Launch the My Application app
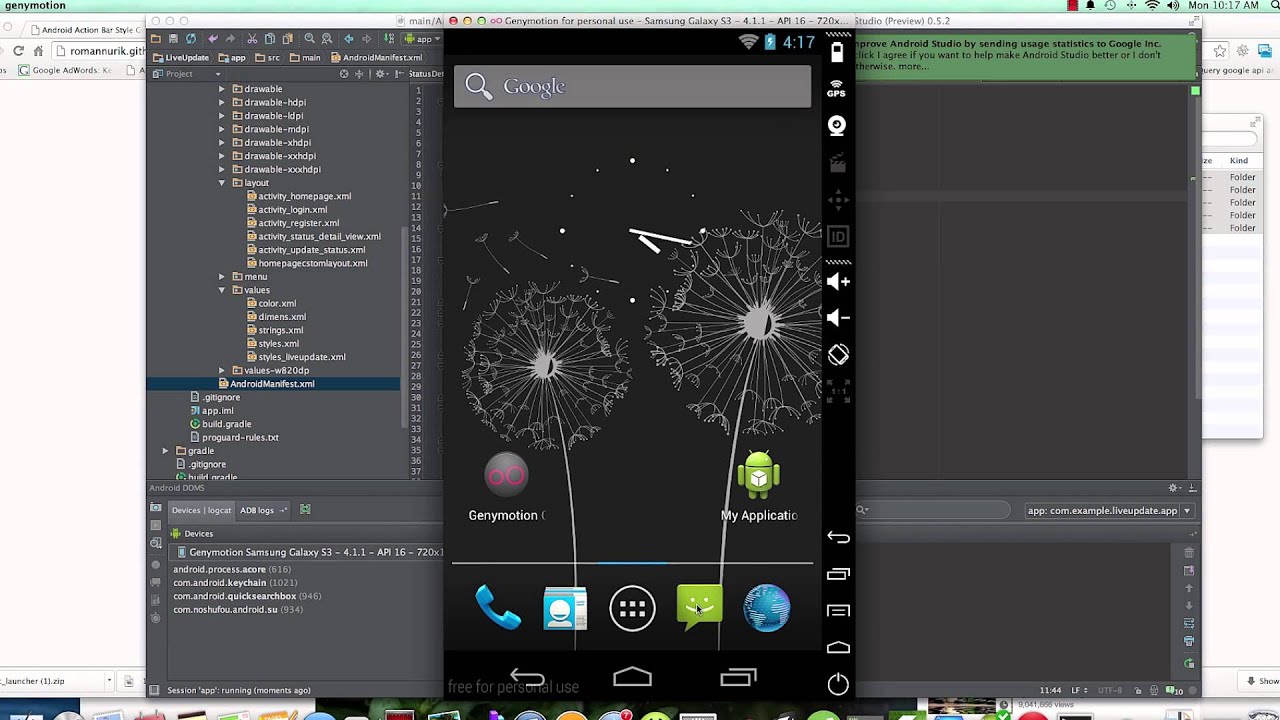The height and width of the screenshot is (720, 1280). click(x=759, y=487)
